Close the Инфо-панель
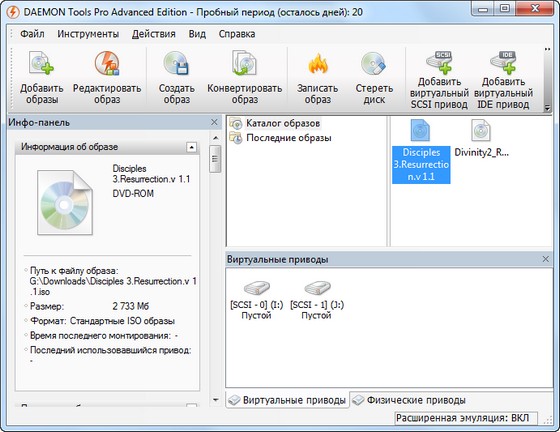Image resolution: width=560 pixels, height=432 pixels. [214, 122]
